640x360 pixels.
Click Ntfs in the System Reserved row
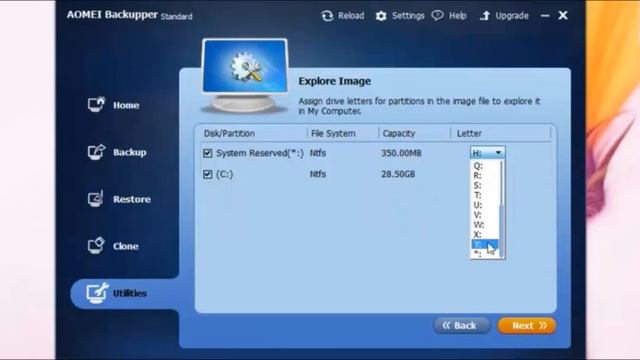tap(318, 153)
